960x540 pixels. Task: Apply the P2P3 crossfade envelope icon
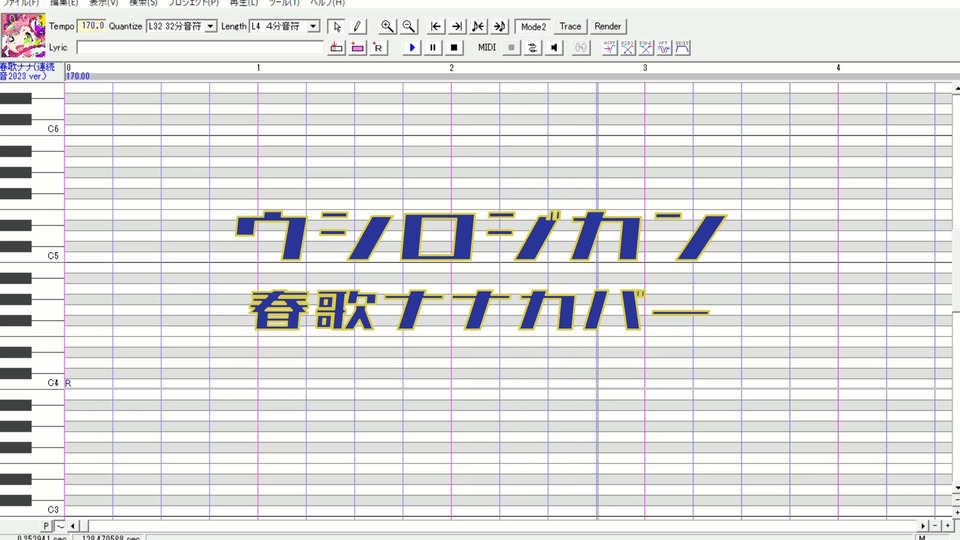point(628,47)
